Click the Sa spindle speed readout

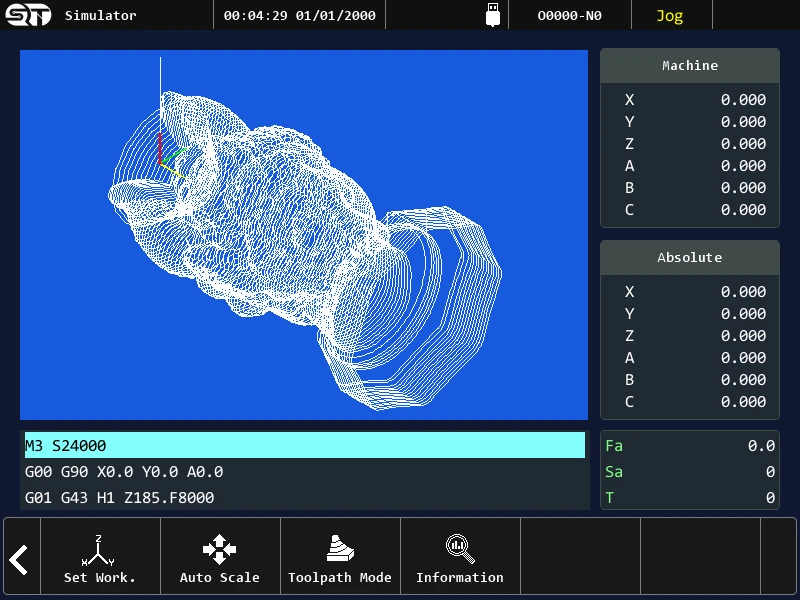point(690,471)
